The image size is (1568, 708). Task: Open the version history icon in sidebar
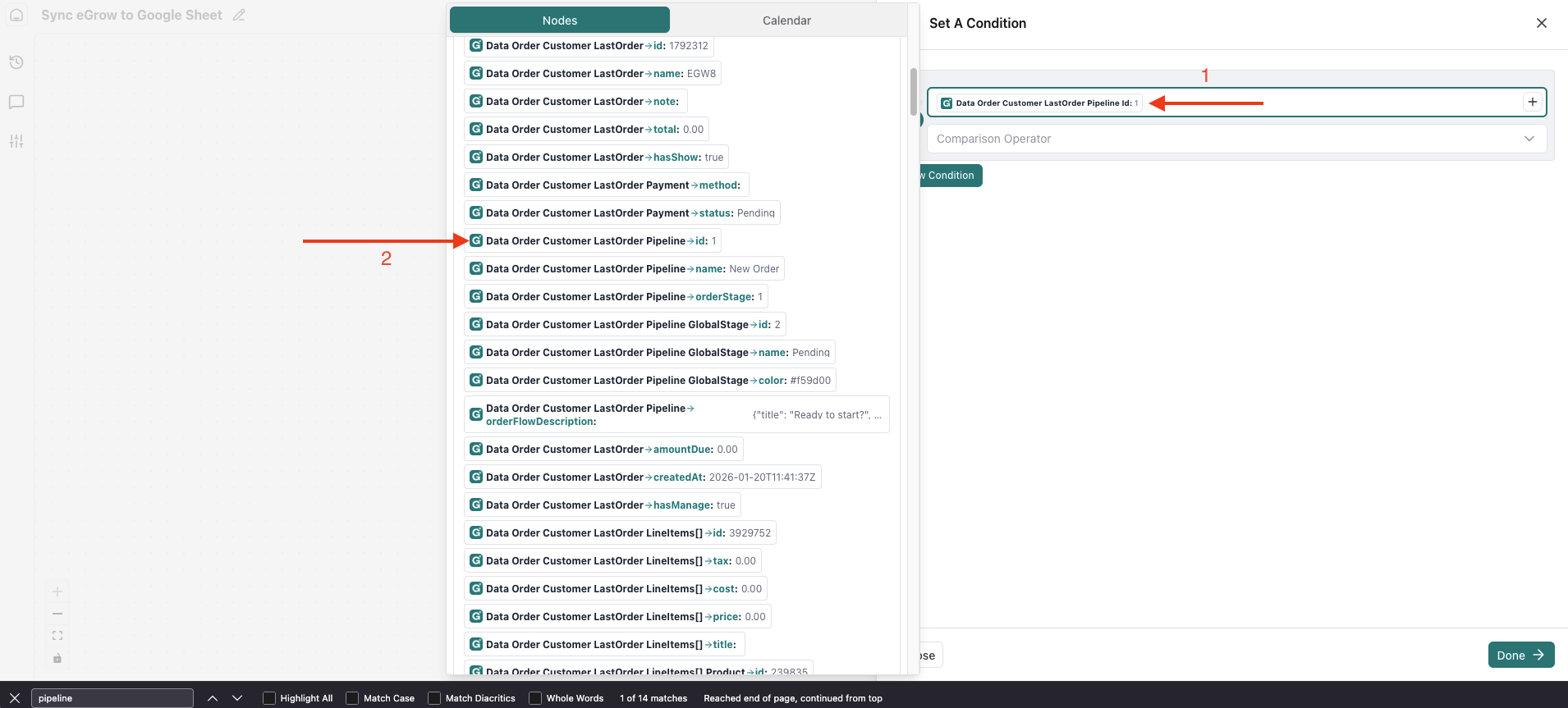(16, 62)
